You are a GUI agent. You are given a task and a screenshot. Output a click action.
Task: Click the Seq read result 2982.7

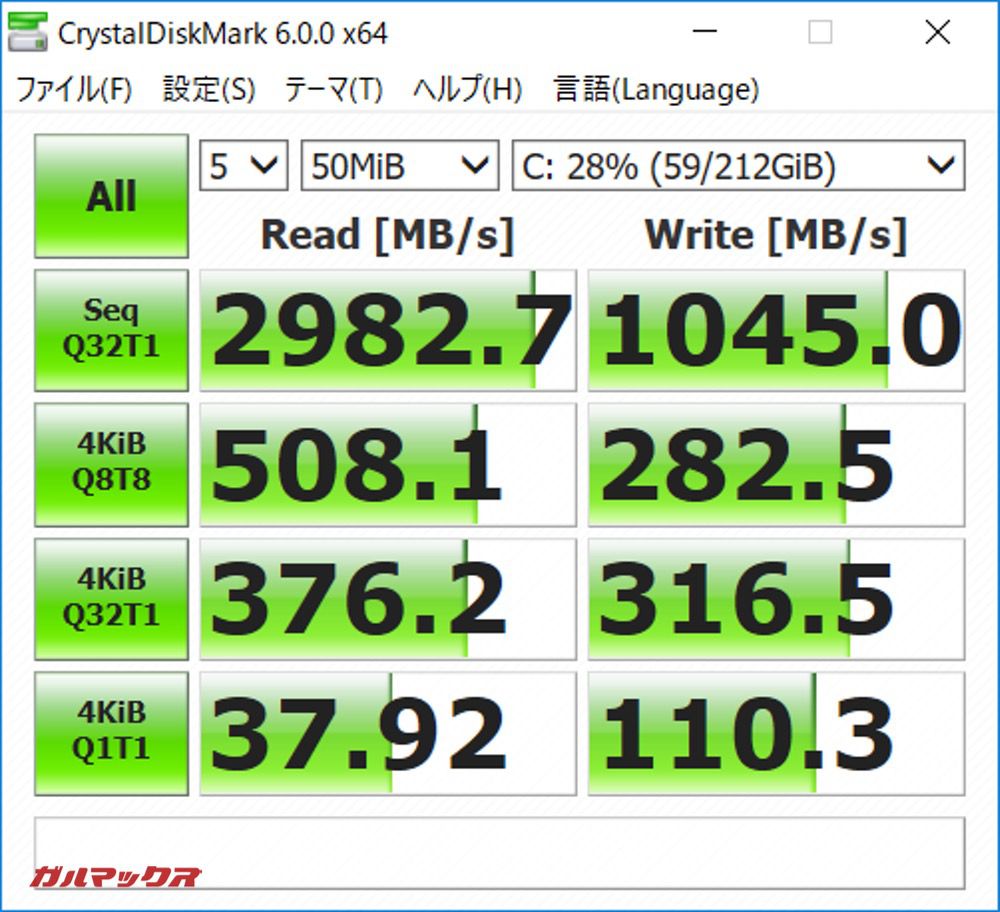(x=388, y=330)
